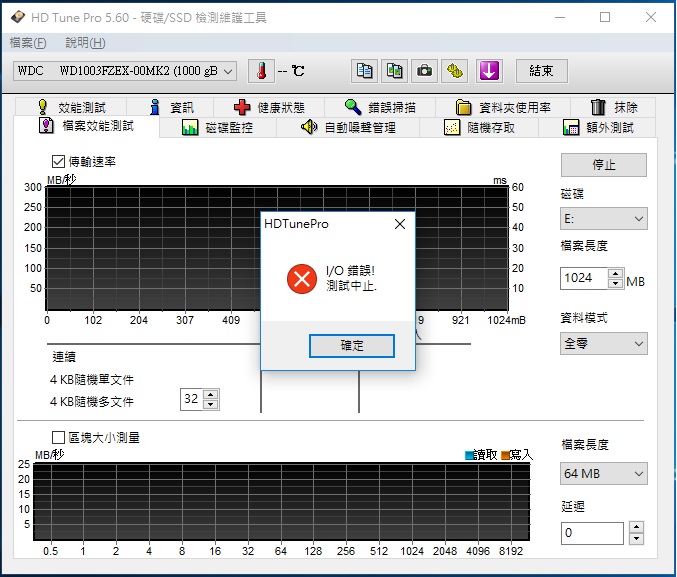Click the blue 讀取 read legend swatch
677x577 pixels.
coord(469,455)
